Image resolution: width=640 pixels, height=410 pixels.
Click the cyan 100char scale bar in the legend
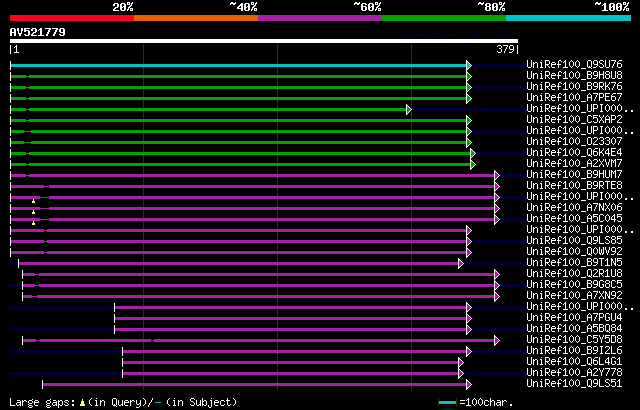tap(447, 403)
